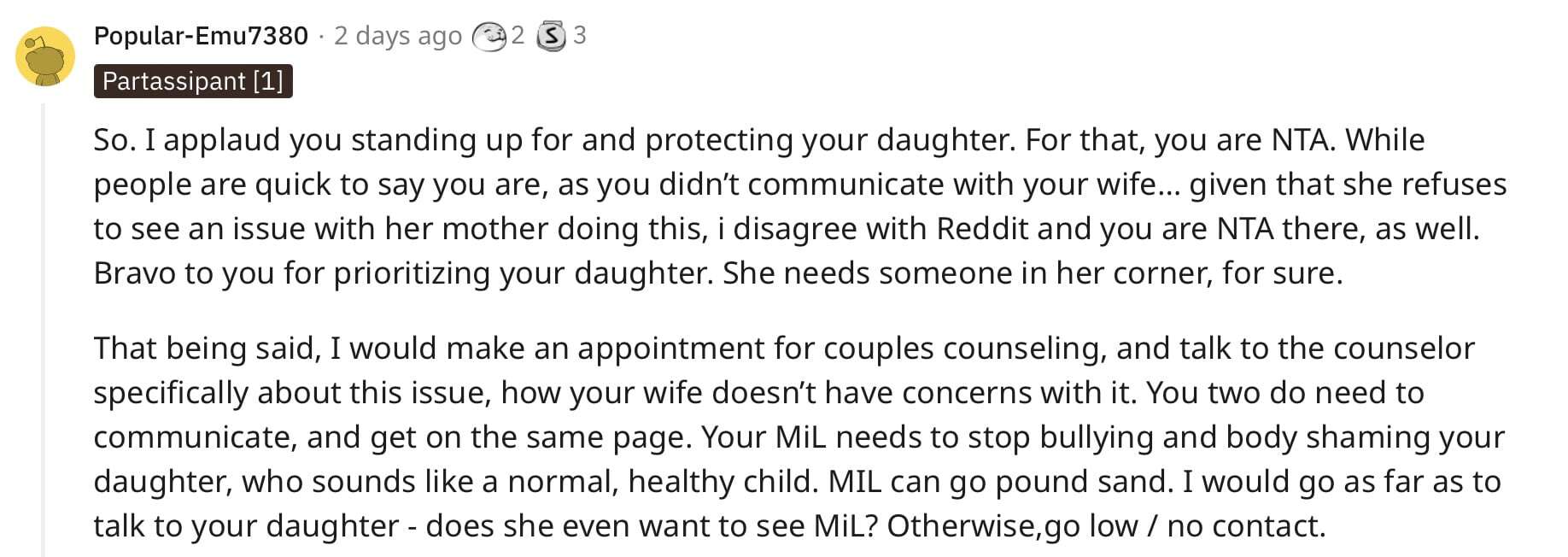View the award count of 2
1568x557 pixels.
point(518,35)
